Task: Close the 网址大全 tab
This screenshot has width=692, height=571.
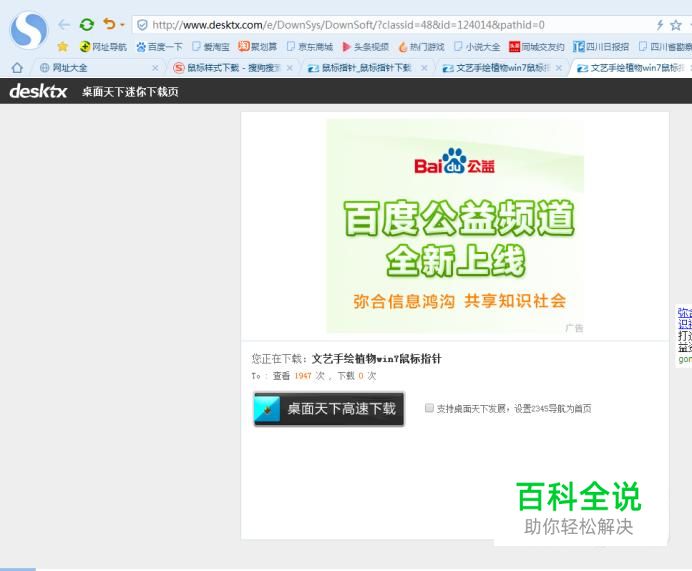Action: [x=155, y=68]
